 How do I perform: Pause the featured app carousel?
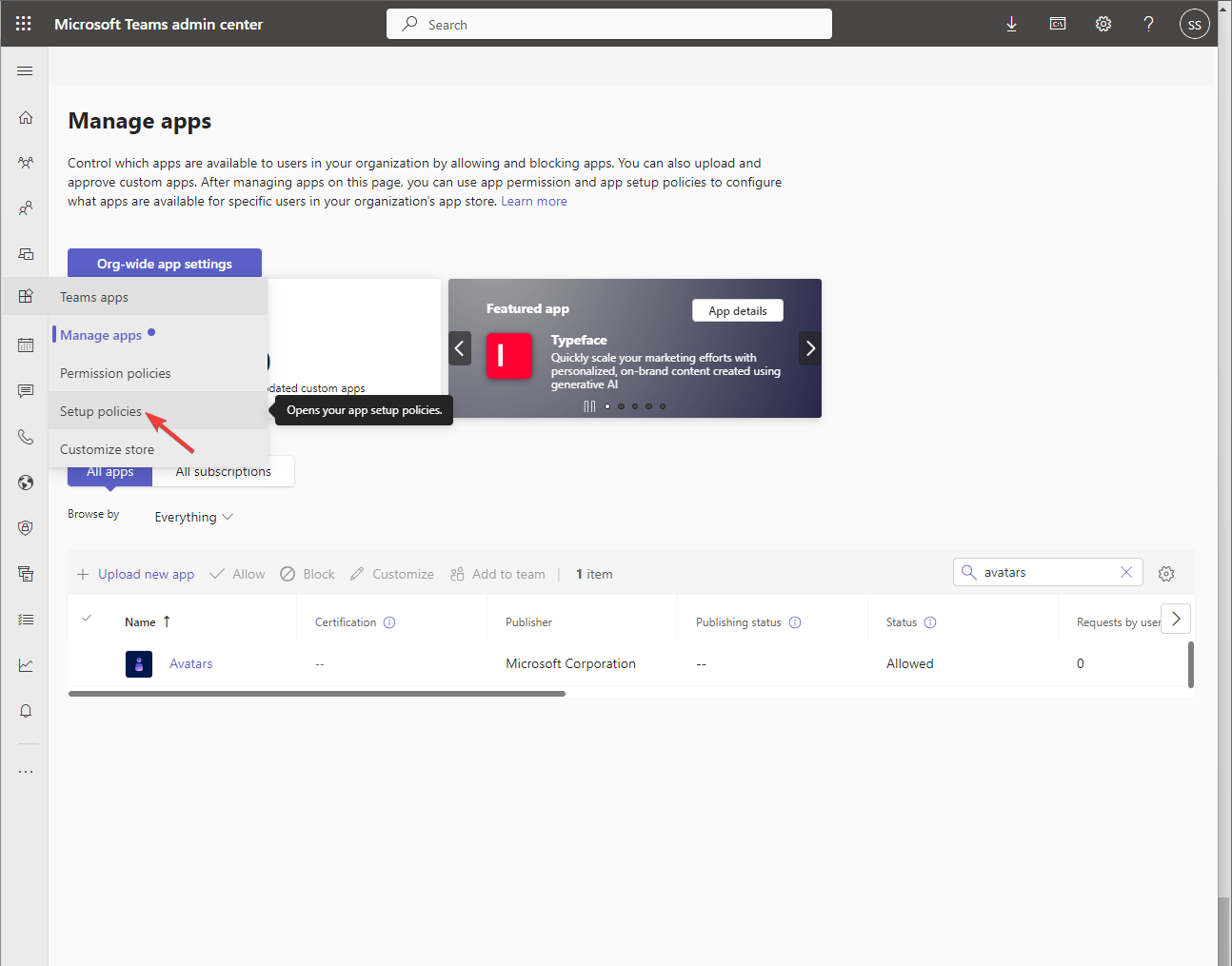pos(589,406)
